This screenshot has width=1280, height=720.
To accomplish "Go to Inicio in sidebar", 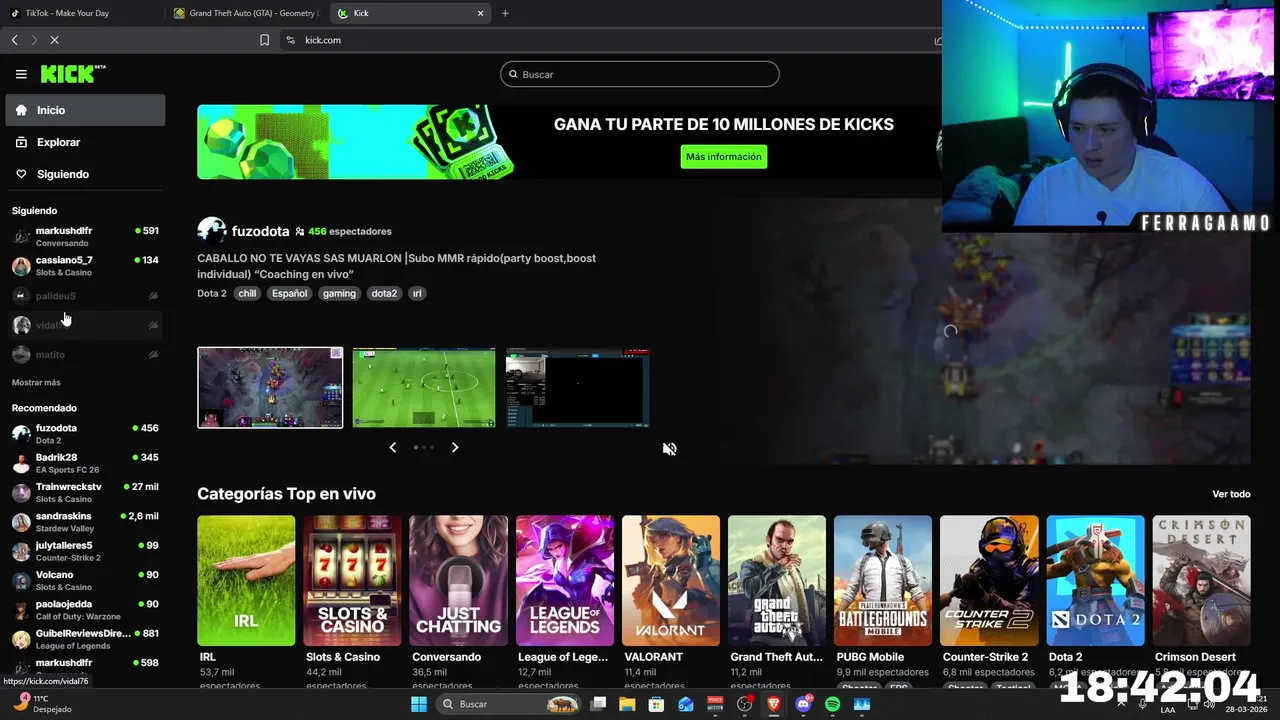I will pyautogui.click(x=85, y=110).
